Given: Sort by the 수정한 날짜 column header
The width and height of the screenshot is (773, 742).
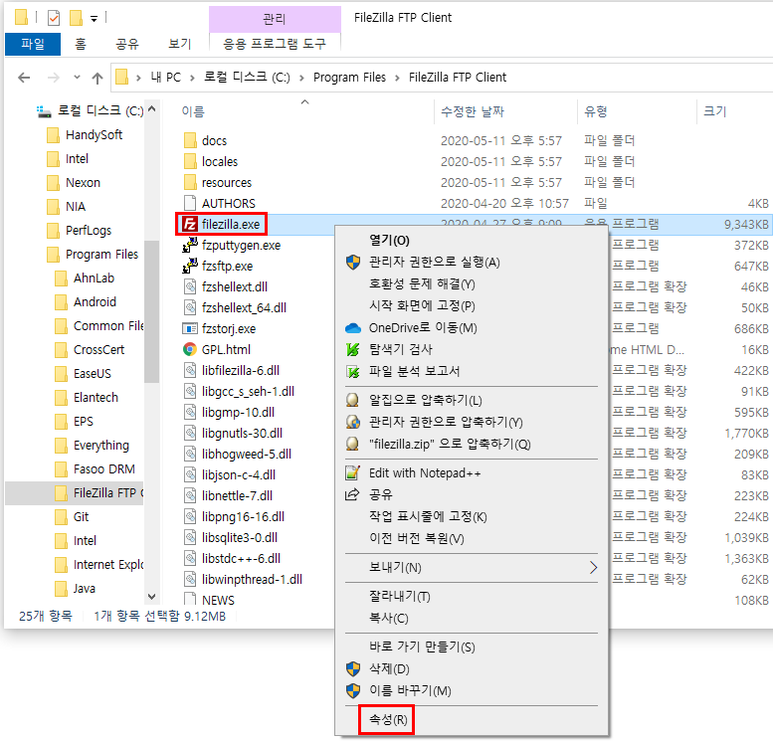Looking at the screenshot, I should click(506, 112).
